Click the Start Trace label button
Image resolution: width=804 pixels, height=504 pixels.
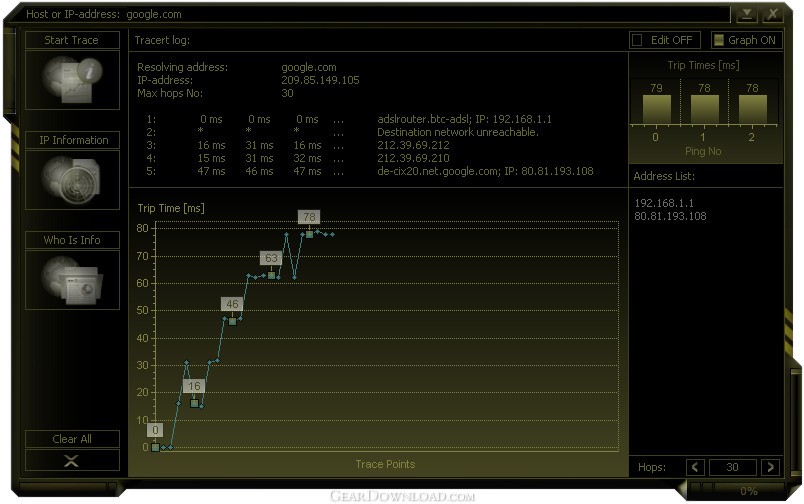[x=72, y=40]
